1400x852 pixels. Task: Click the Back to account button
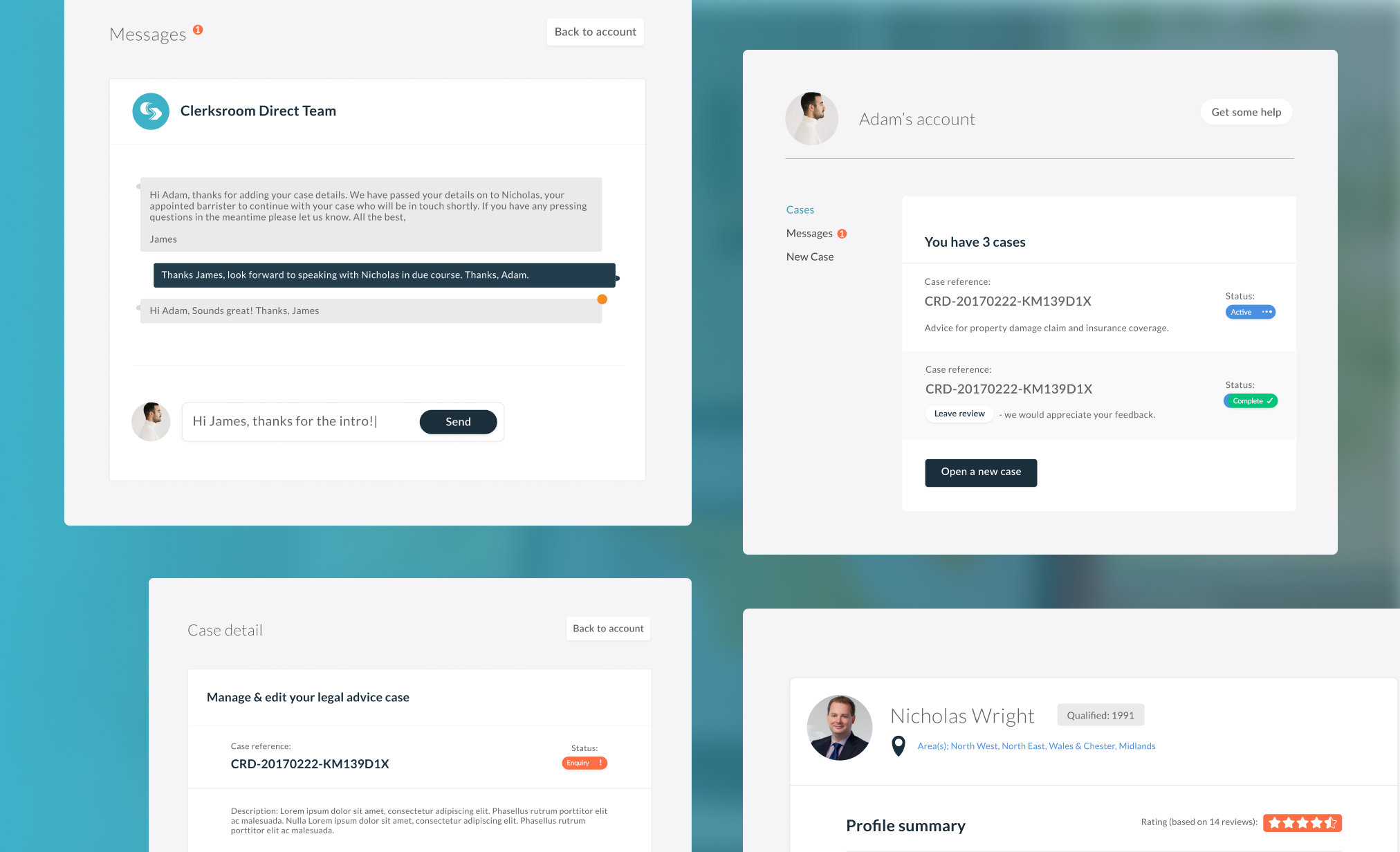(x=595, y=31)
